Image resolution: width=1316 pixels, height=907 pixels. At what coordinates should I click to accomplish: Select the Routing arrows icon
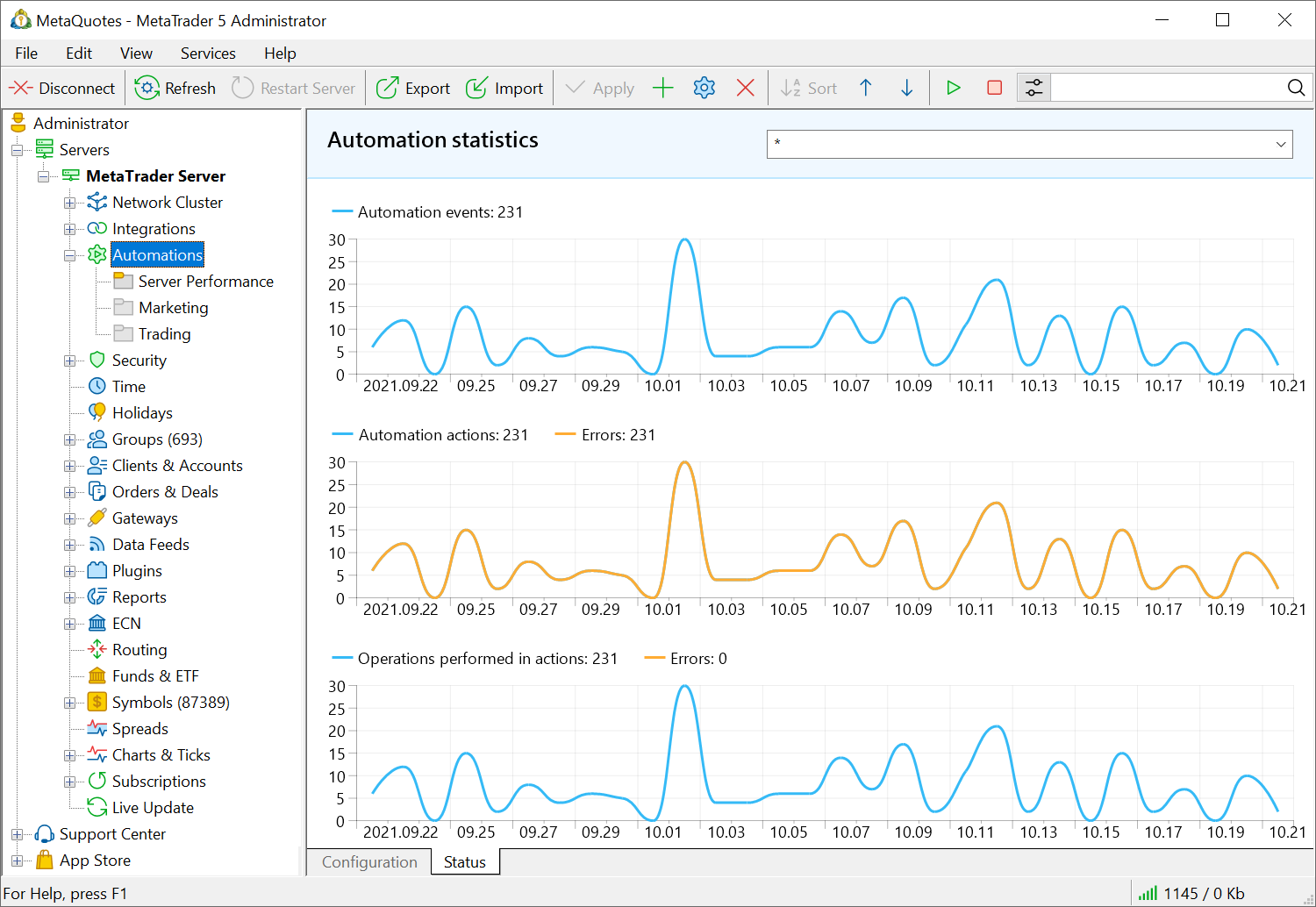97,650
